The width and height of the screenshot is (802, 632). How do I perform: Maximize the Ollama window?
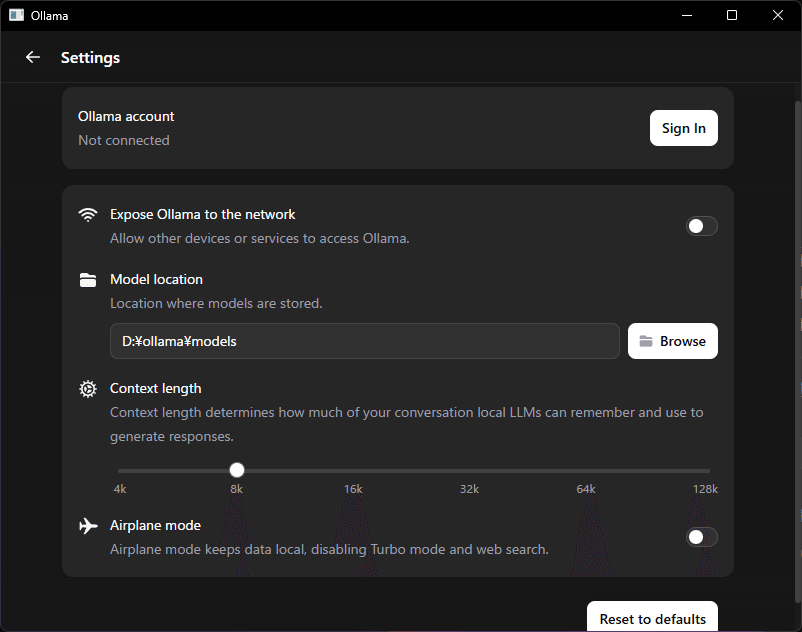(x=732, y=15)
